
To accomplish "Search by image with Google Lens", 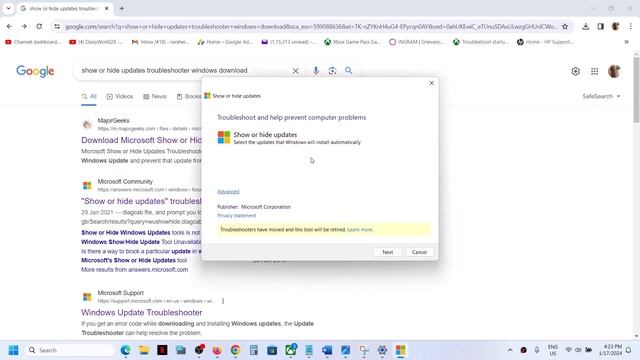I will click(x=332, y=71).
